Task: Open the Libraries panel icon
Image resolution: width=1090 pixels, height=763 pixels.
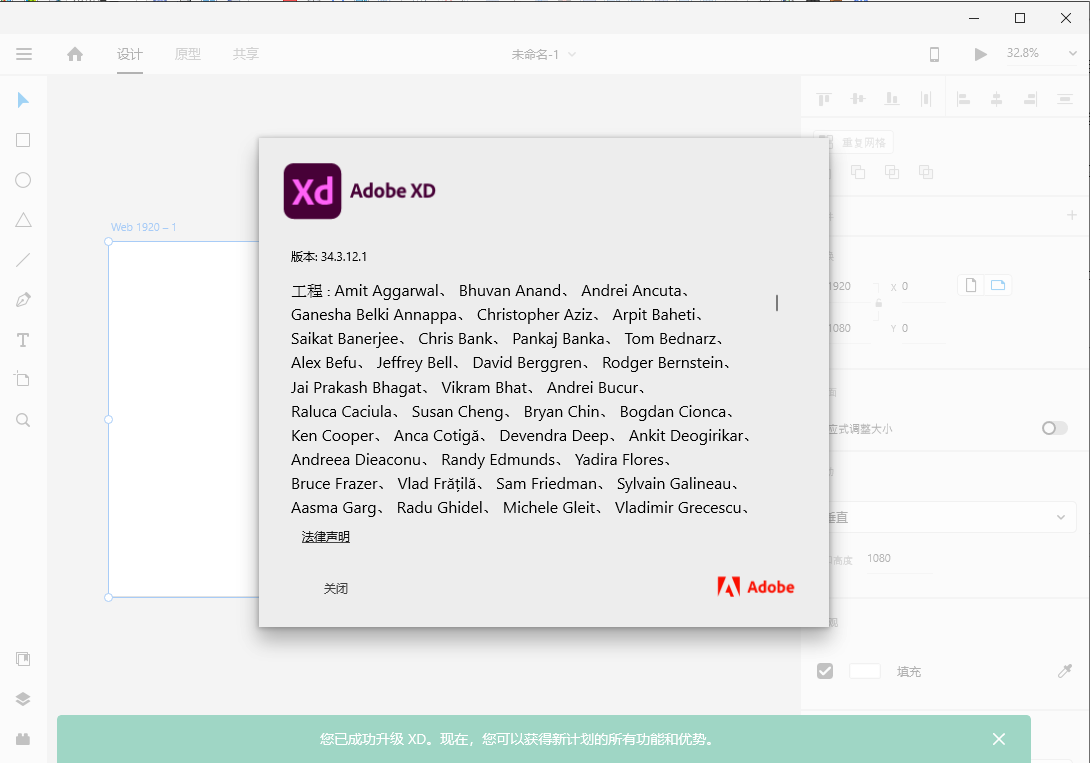Action: pos(23,659)
